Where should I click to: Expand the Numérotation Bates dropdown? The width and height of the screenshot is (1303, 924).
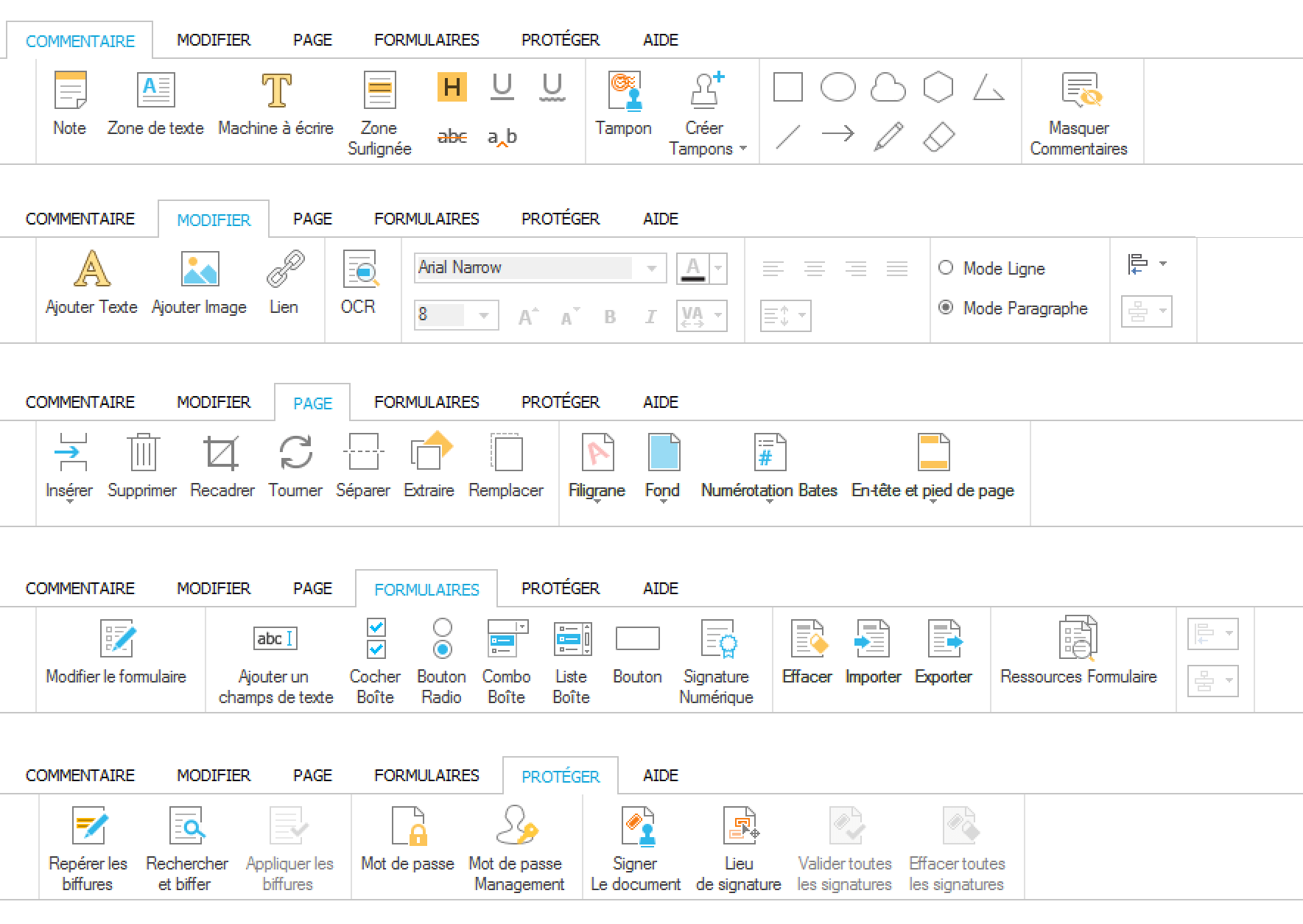point(770,501)
